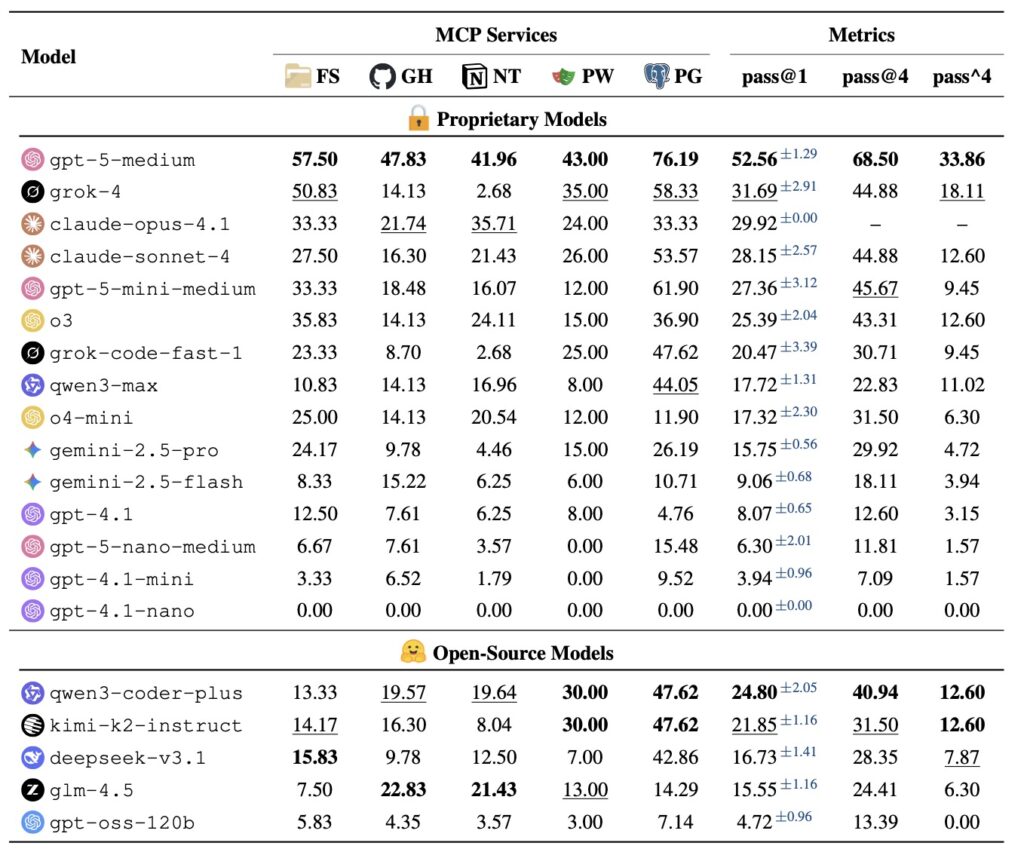1024x855 pixels.
Task: Click the claude-opus-4.1 logo icon
Action: (33, 224)
